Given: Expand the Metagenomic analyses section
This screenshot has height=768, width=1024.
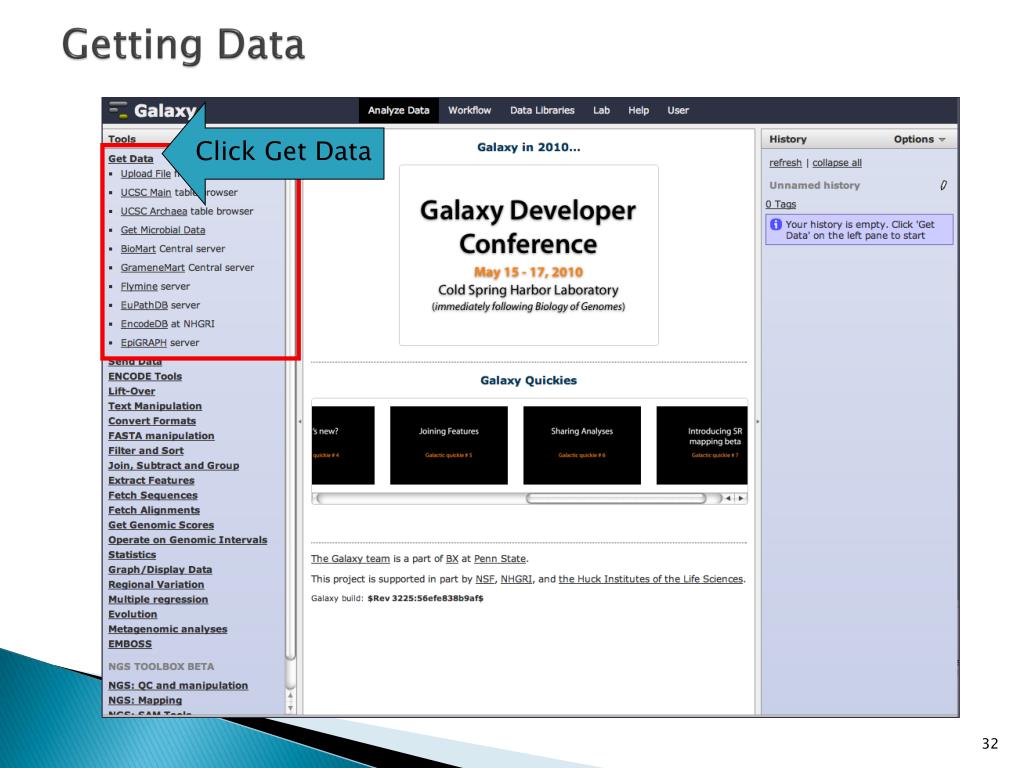Looking at the screenshot, I should click(168, 629).
